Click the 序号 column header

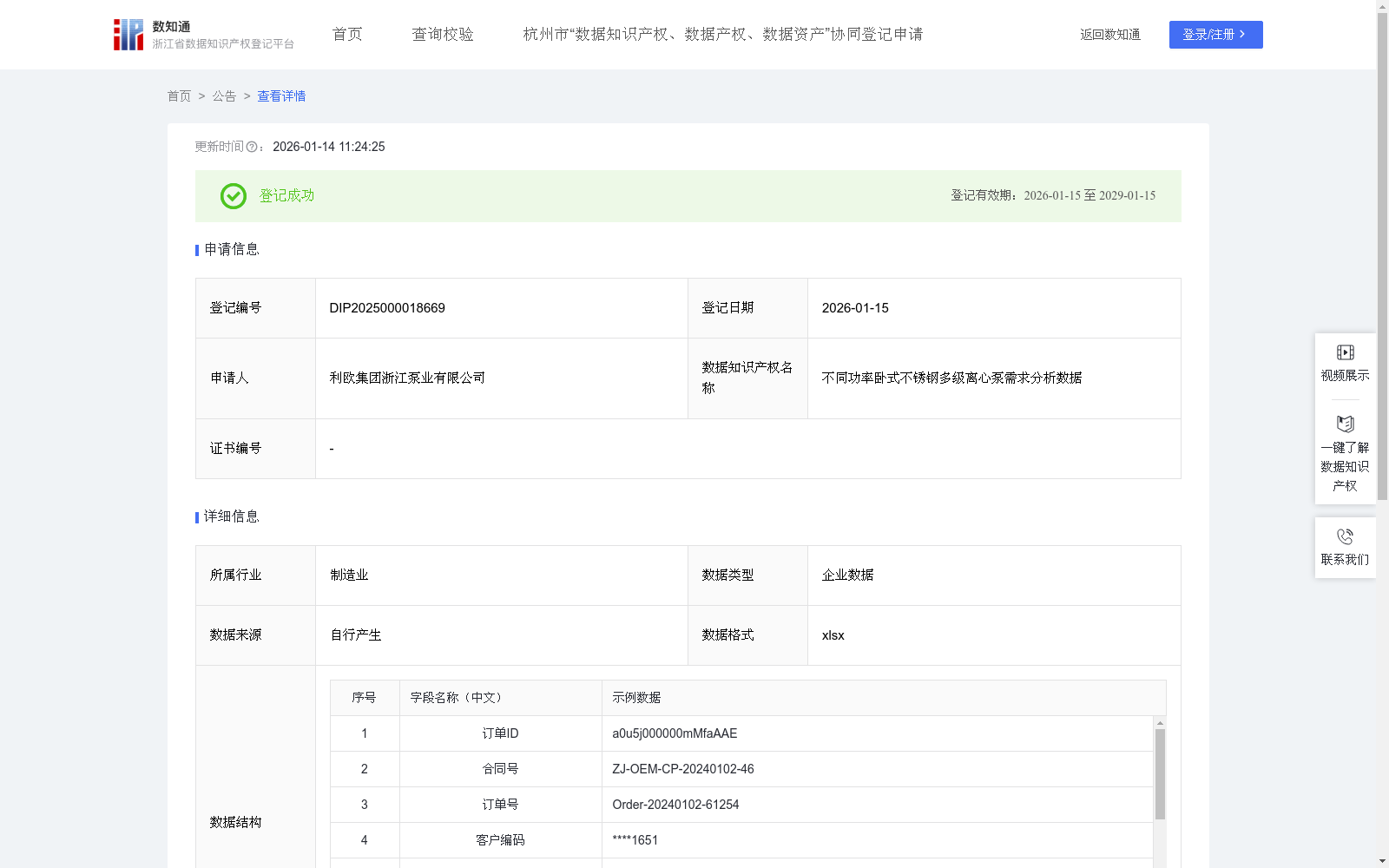(365, 698)
